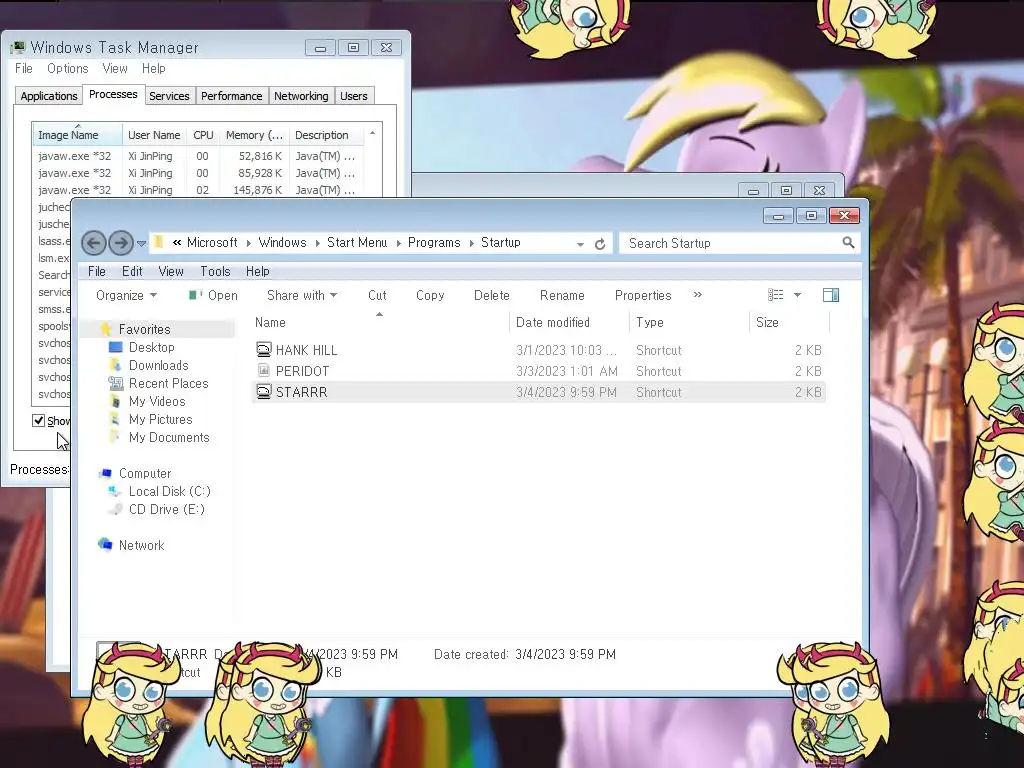Select Network in navigation pane

tap(141, 545)
